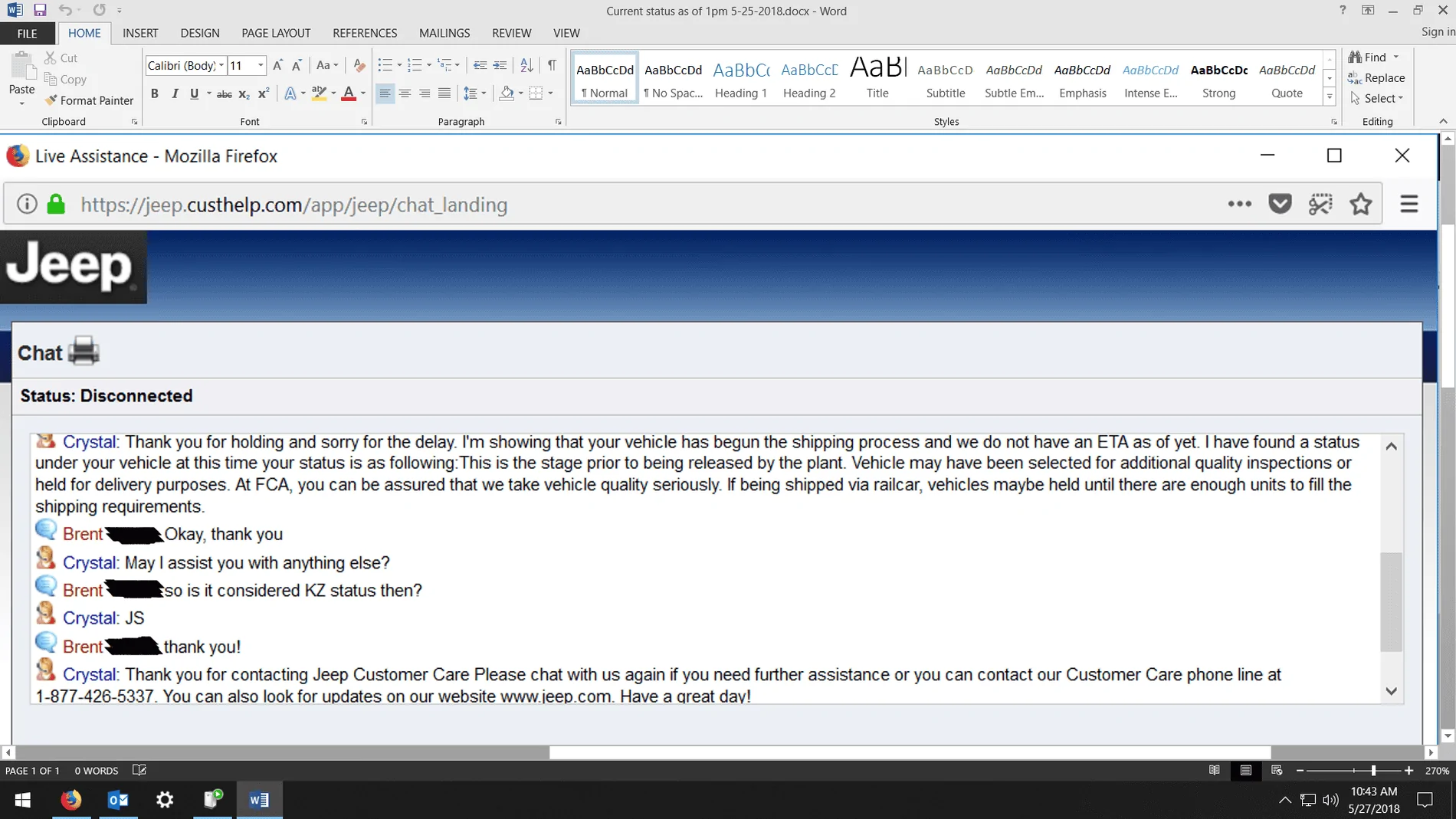Open the Numbering list dropdown arrow
Viewport: 1456px width, 819px height.
pyautogui.click(x=429, y=66)
